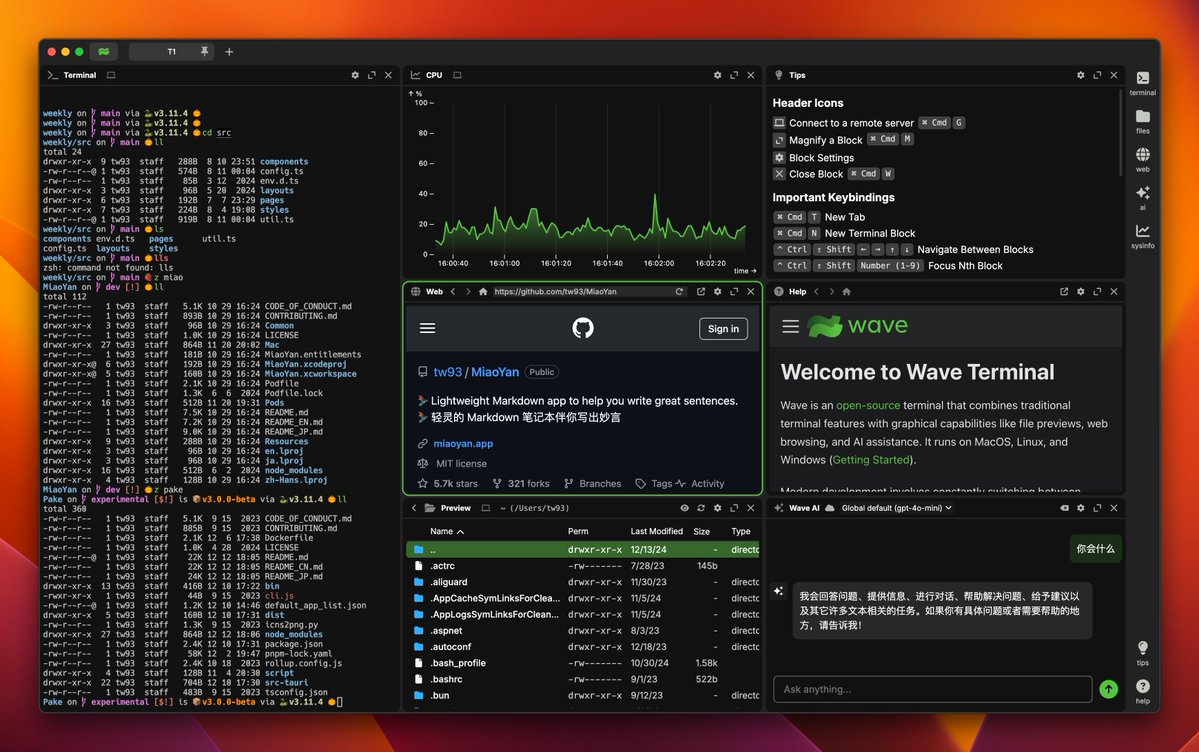Select the .aspnet folder row
1199x752 pixels.
583,630
